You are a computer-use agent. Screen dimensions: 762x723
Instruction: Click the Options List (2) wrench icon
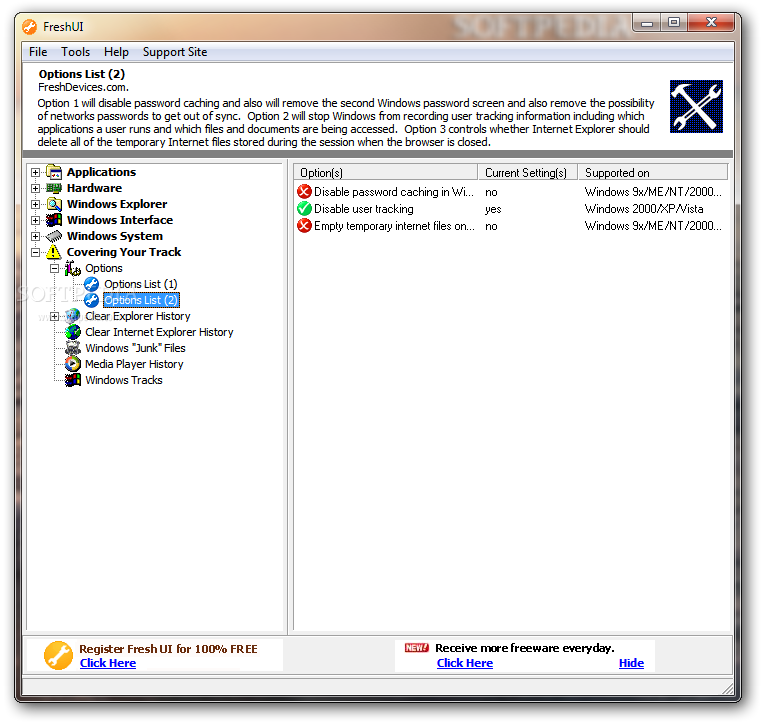(91, 300)
